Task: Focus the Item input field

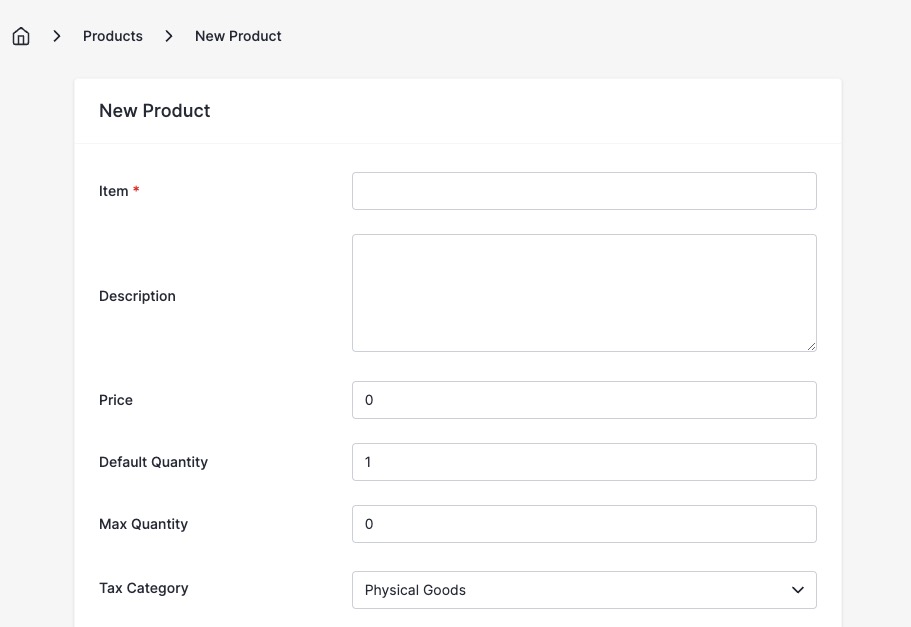Action: click(x=584, y=191)
